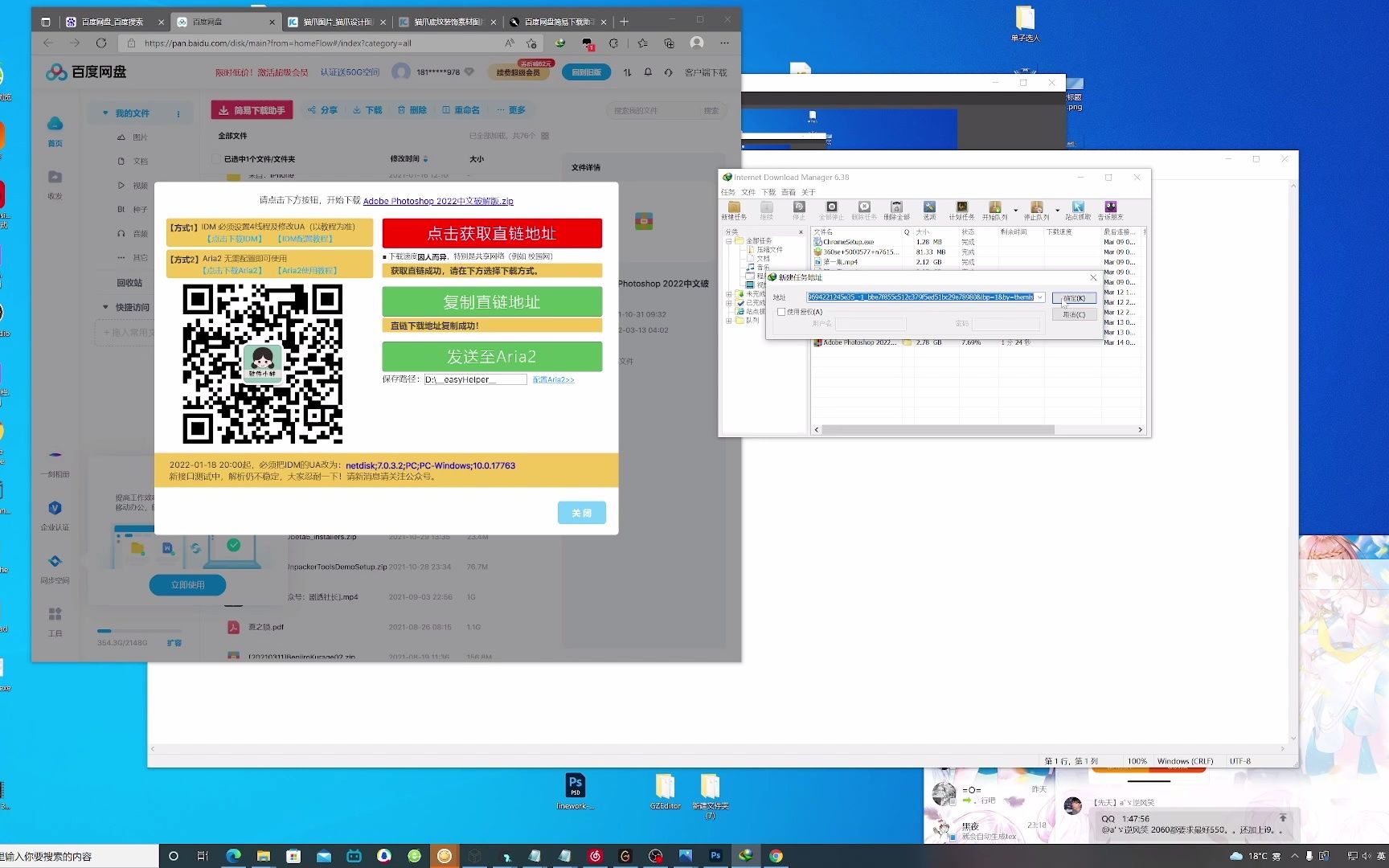Screen dimensions: 1389x868
Task: Click the selected URL in IDM address field
Action: 920,297
